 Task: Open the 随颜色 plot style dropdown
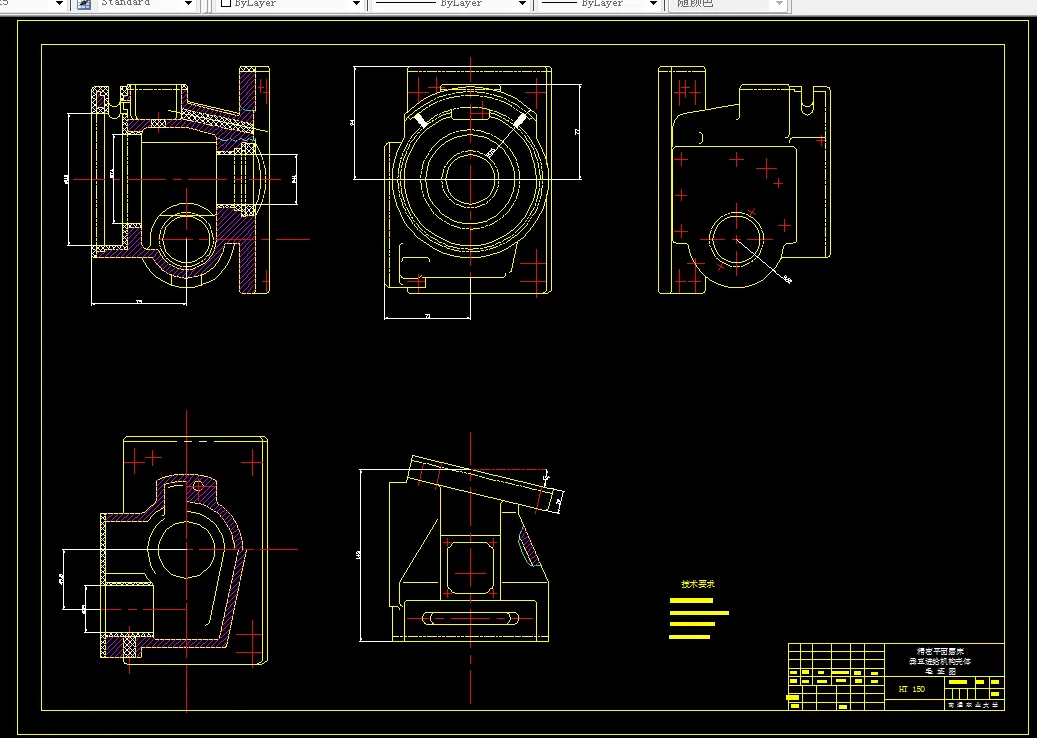click(x=727, y=3)
